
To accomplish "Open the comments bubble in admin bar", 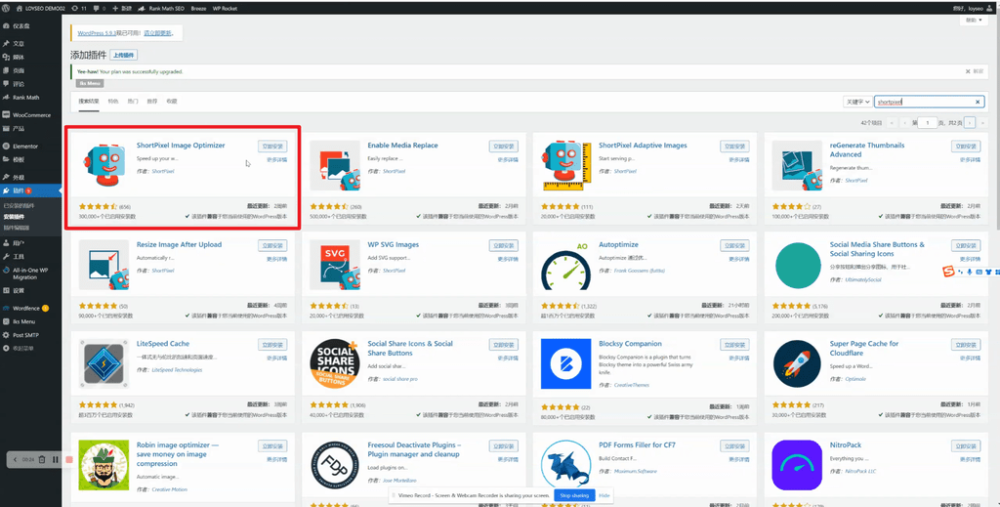I will pyautogui.click(x=99, y=8).
